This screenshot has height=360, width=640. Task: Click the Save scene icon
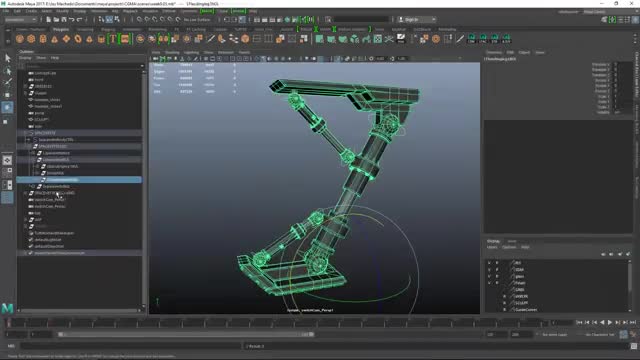point(64,19)
